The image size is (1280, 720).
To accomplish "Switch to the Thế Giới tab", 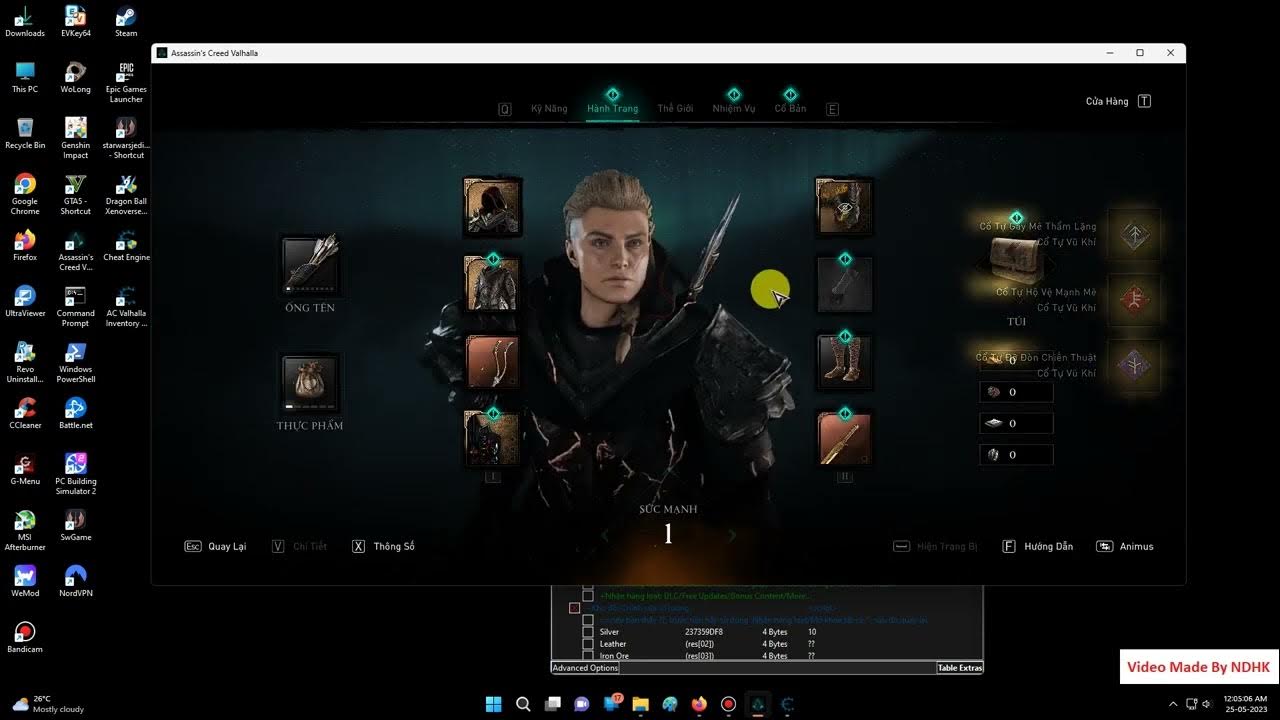I will pyautogui.click(x=675, y=108).
